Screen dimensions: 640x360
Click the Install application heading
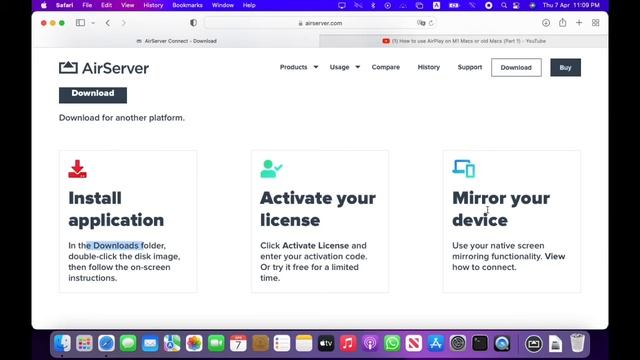click(116, 209)
